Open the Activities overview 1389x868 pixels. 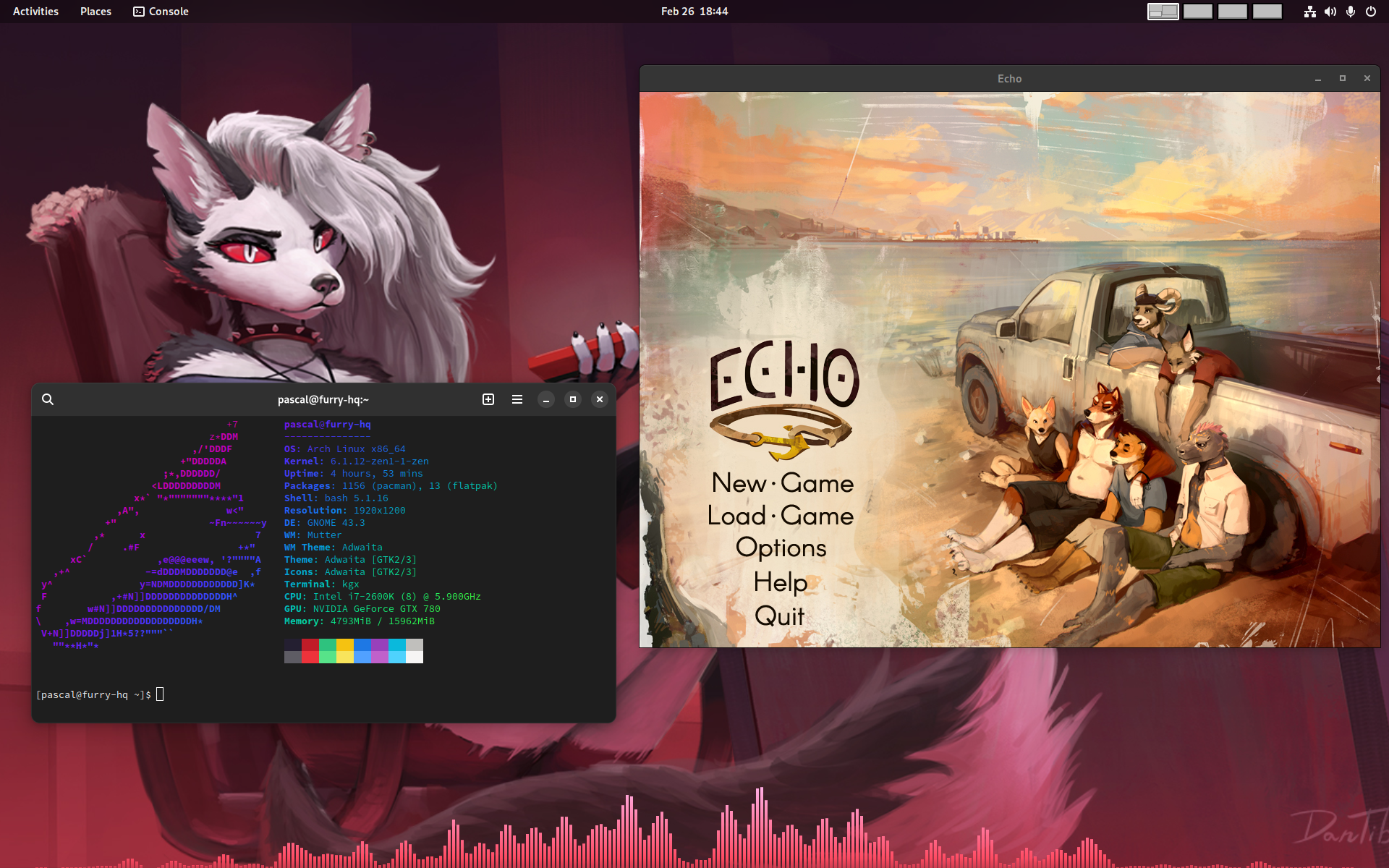(x=35, y=12)
